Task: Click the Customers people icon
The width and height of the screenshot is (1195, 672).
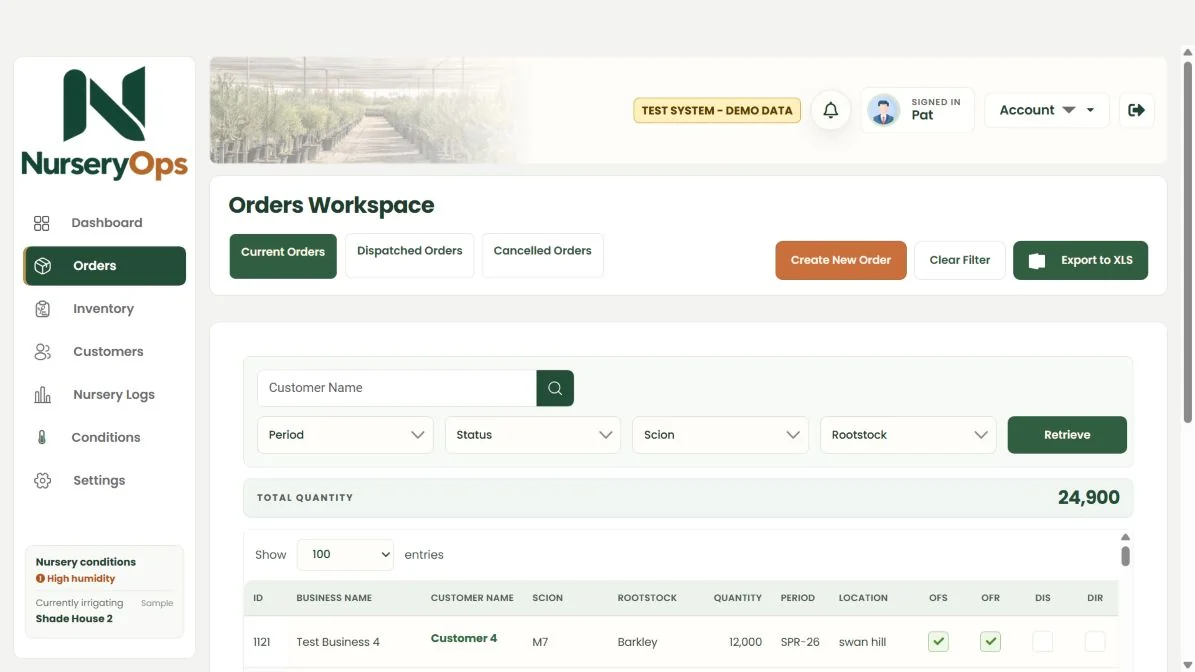Action: (x=43, y=351)
